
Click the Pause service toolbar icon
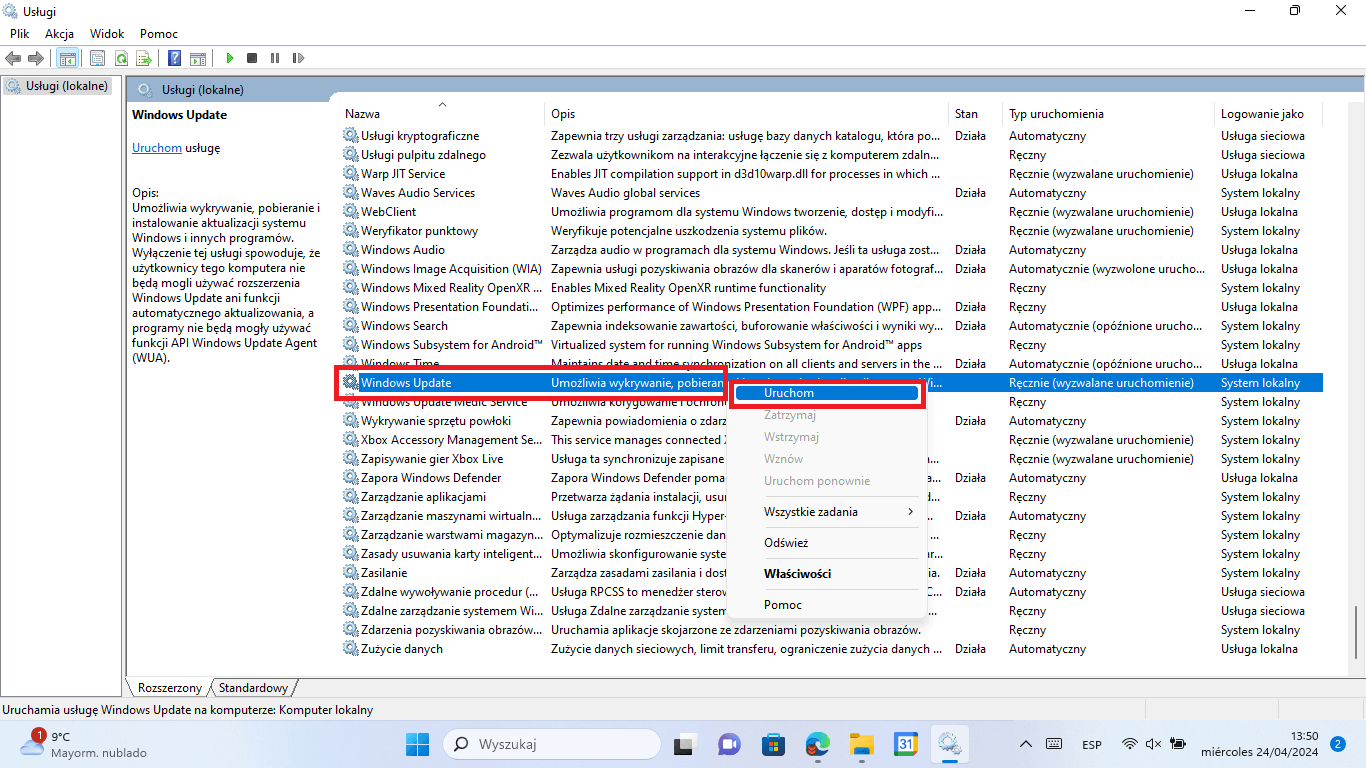click(275, 58)
